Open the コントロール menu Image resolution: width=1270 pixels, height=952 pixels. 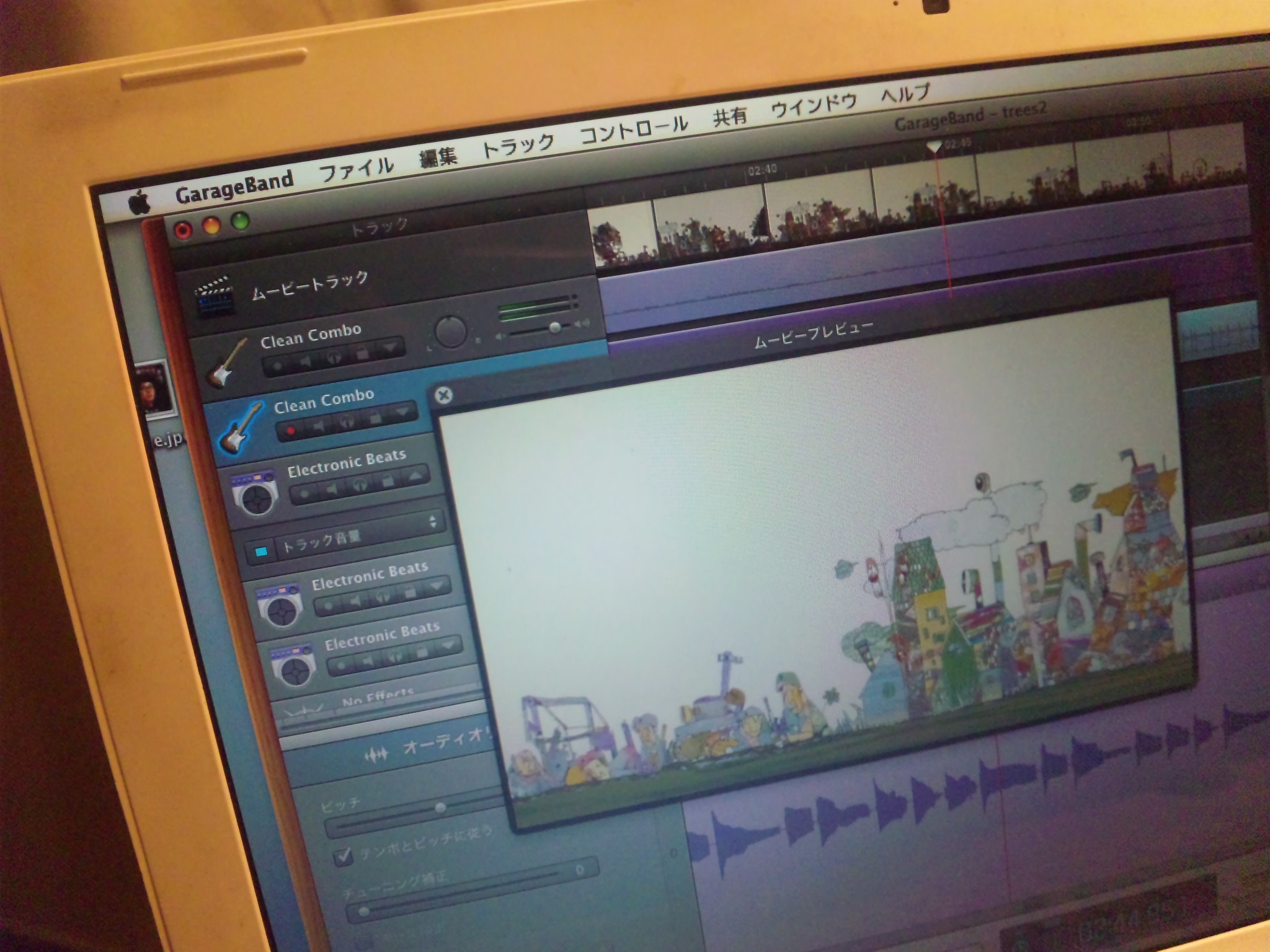click(634, 130)
